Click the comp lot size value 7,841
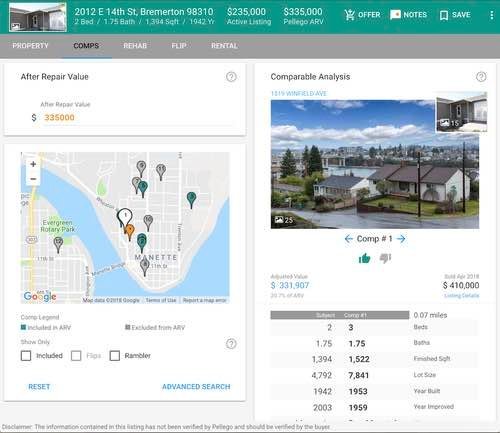 [359, 375]
